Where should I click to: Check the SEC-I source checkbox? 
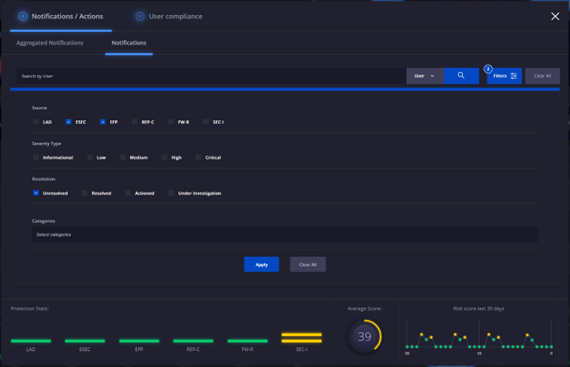(206, 122)
